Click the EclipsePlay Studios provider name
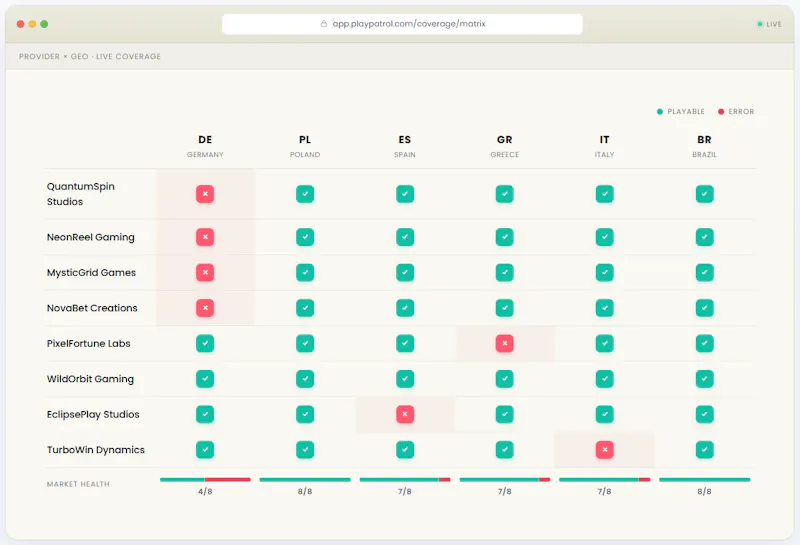The image size is (800, 545). tap(93, 414)
